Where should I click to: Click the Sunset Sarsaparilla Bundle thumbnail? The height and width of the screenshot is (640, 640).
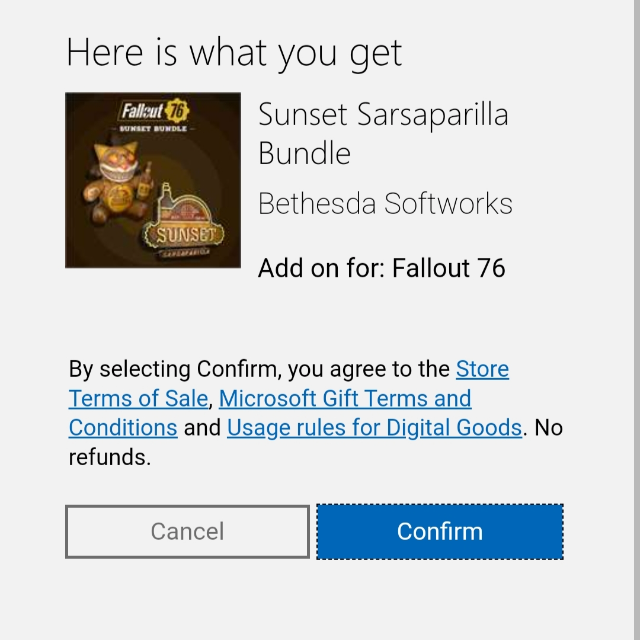(153, 180)
